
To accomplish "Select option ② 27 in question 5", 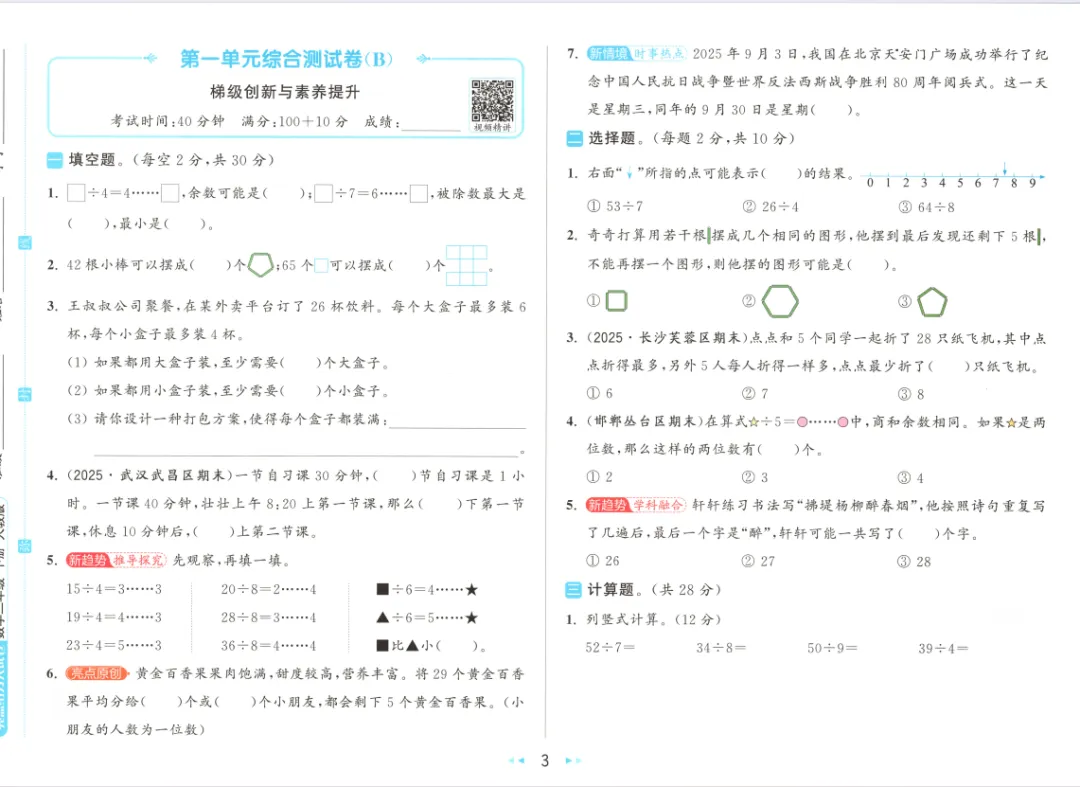I will point(759,561).
